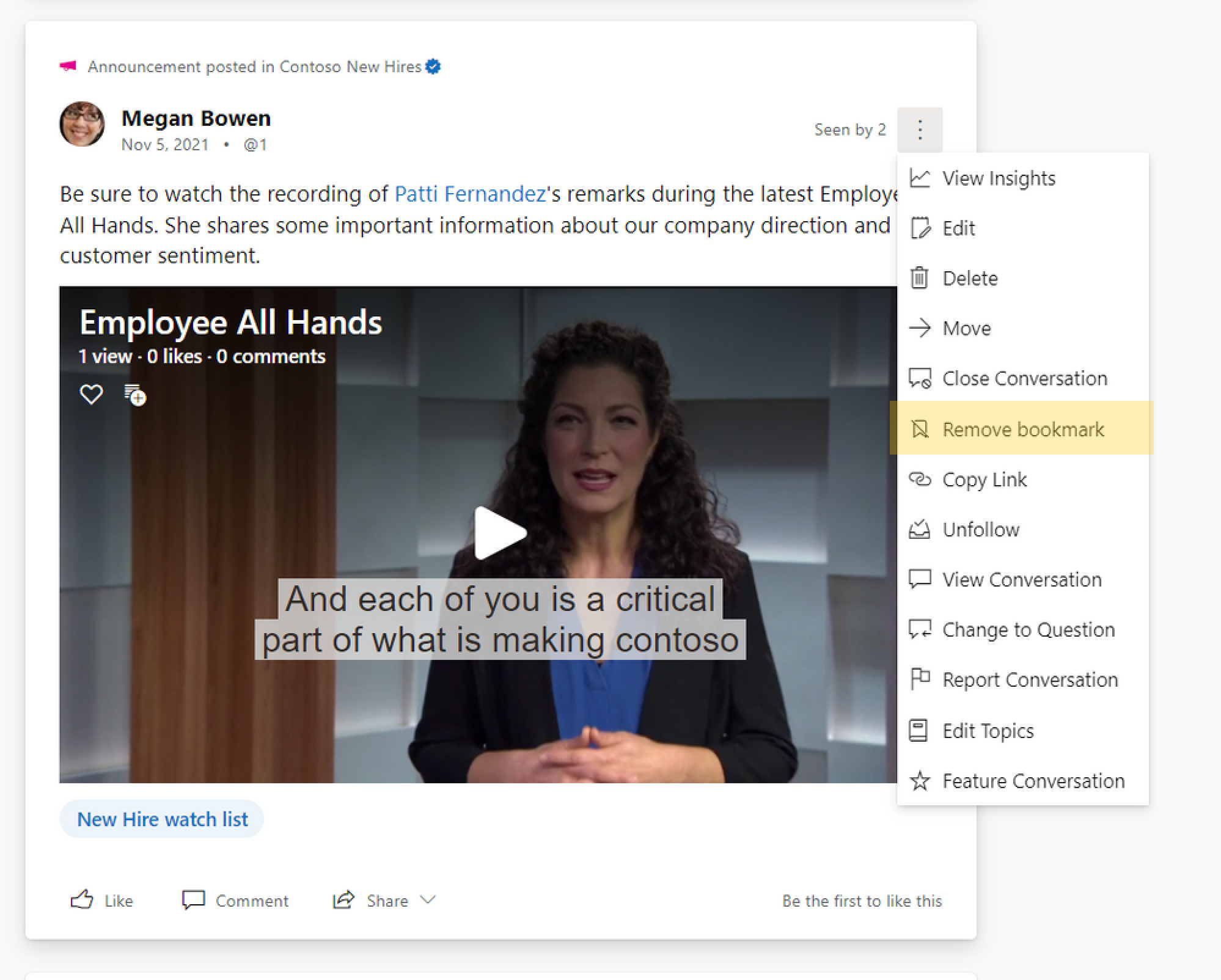
Task: Click the Remove bookmark icon
Action: (920, 429)
